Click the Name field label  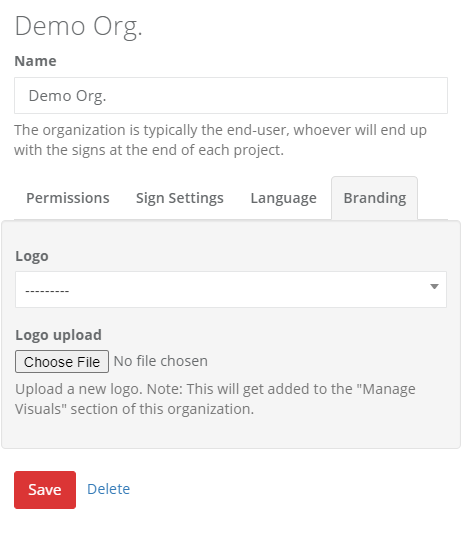coord(35,61)
